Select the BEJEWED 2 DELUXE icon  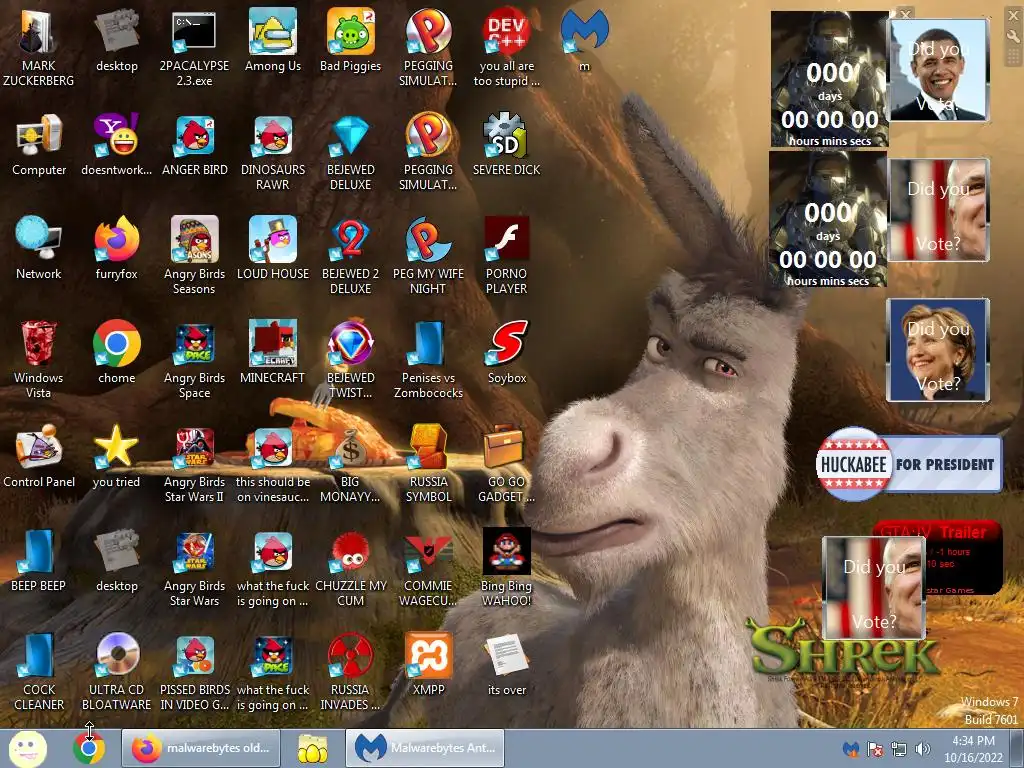coord(350,255)
